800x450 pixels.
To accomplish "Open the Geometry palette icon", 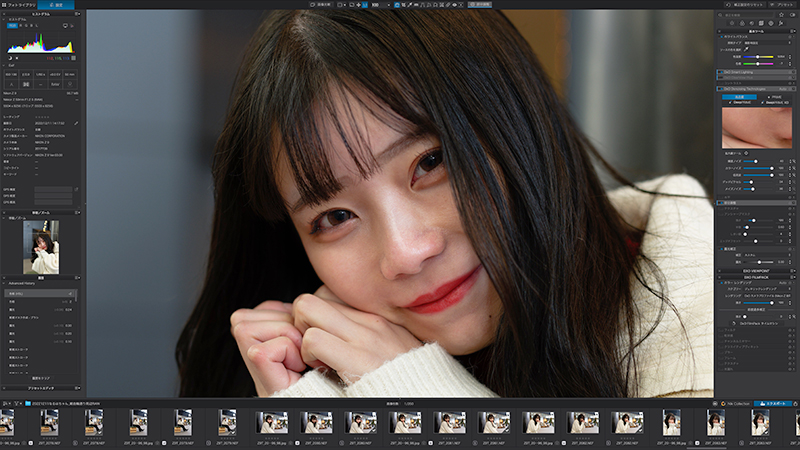I will 761,23.
